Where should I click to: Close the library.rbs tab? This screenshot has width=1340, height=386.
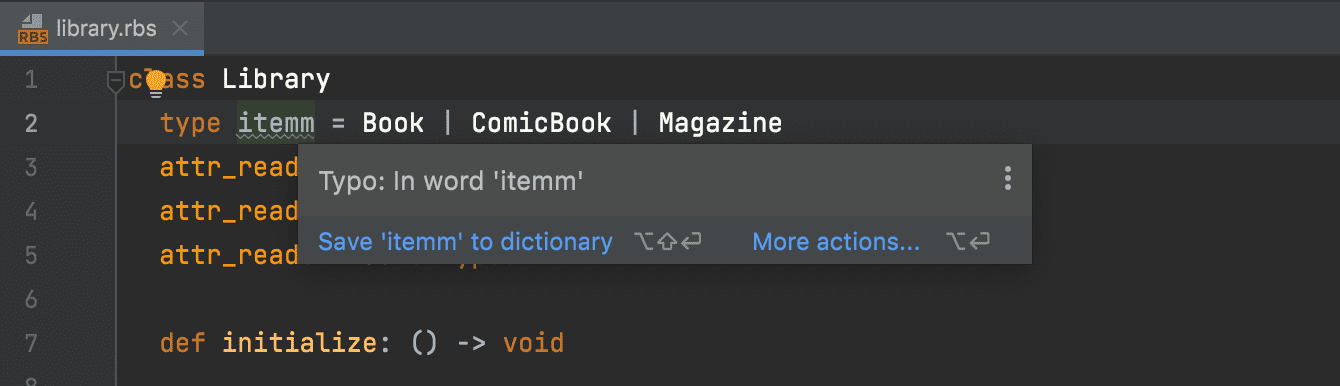[180, 28]
